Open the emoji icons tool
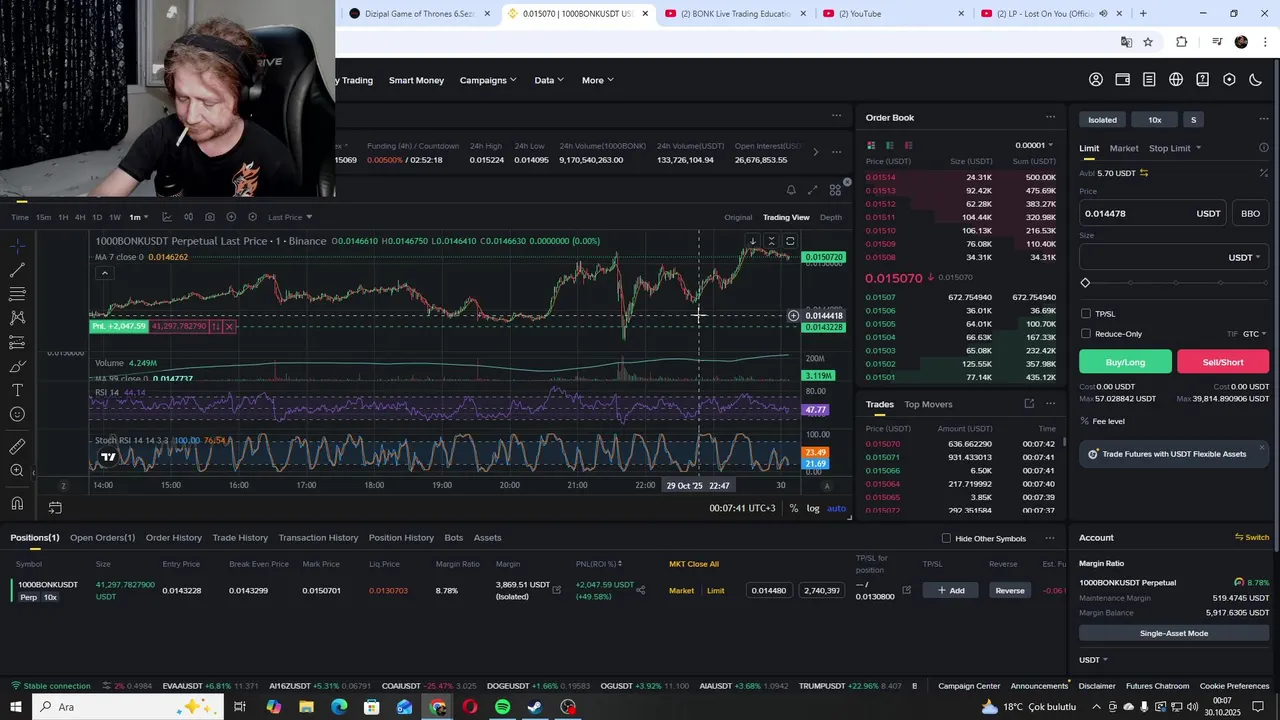Image resolution: width=1280 pixels, height=720 pixels. [x=17, y=414]
